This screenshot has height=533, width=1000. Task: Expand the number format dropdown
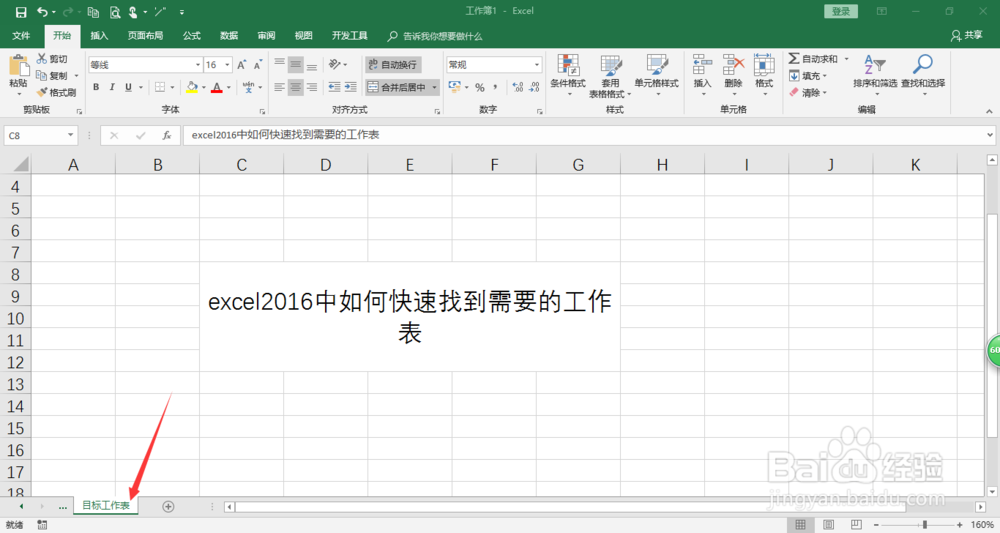[537, 65]
